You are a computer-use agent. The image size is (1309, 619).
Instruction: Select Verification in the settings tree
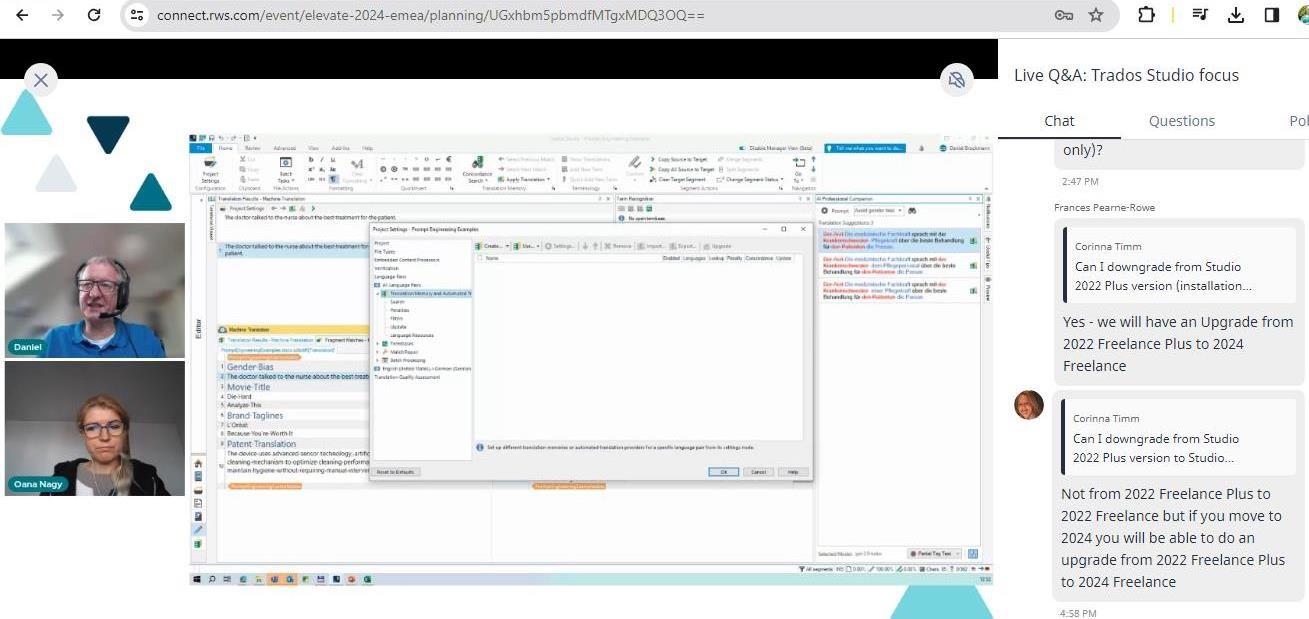[x=386, y=268]
